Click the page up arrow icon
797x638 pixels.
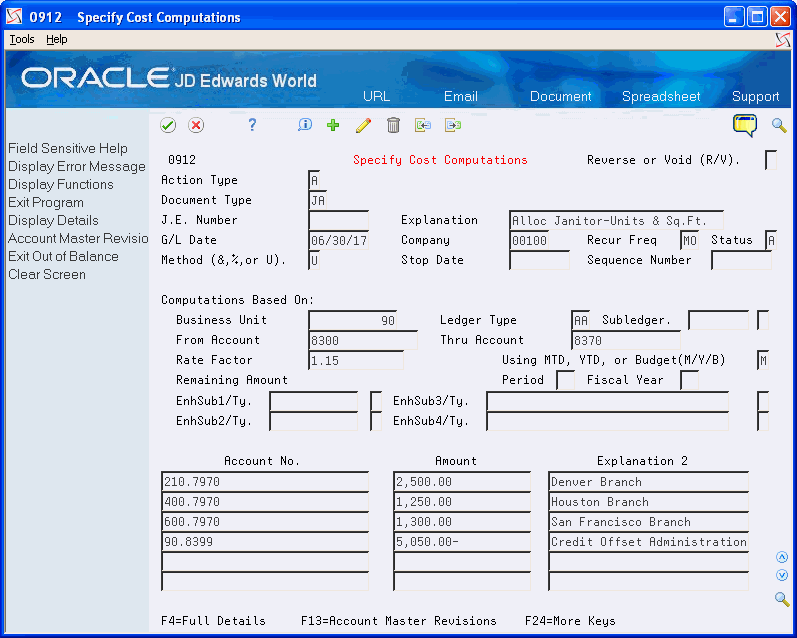click(x=782, y=557)
